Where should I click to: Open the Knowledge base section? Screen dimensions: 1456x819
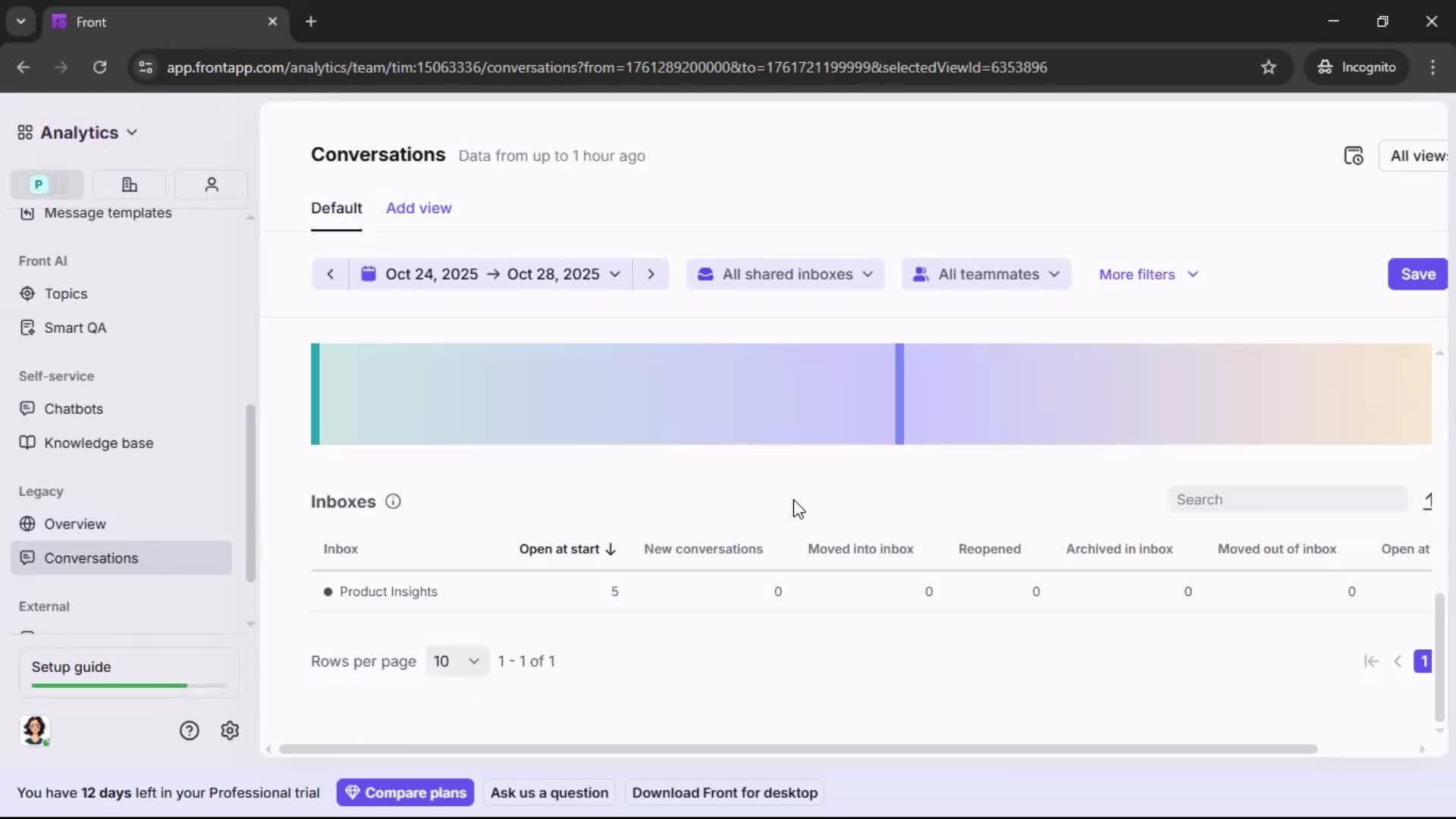[98, 443]
